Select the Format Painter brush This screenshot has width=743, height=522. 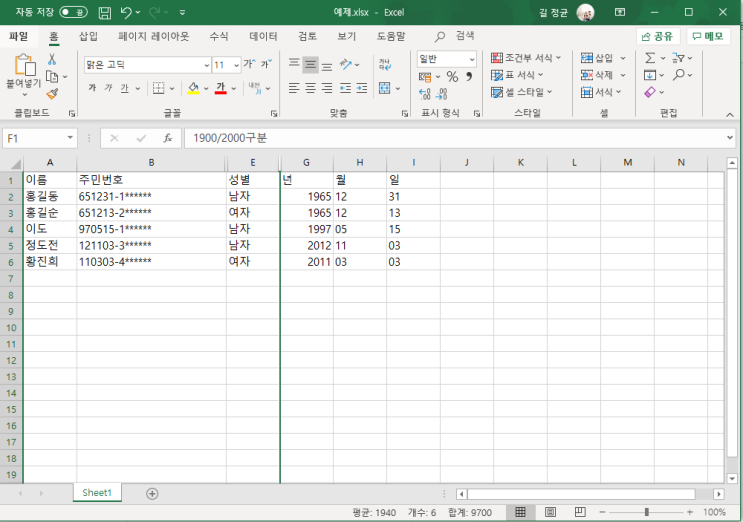(x=52, y=94)
